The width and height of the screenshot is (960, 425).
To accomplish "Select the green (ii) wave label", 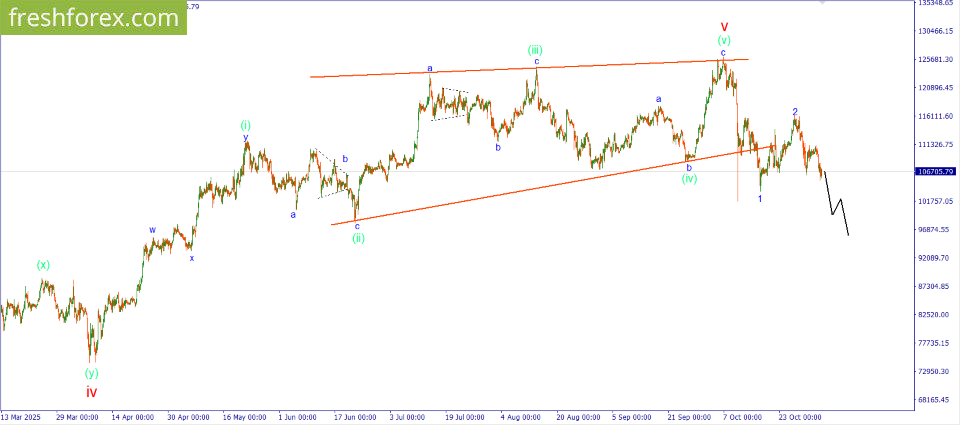I will 357,238.
